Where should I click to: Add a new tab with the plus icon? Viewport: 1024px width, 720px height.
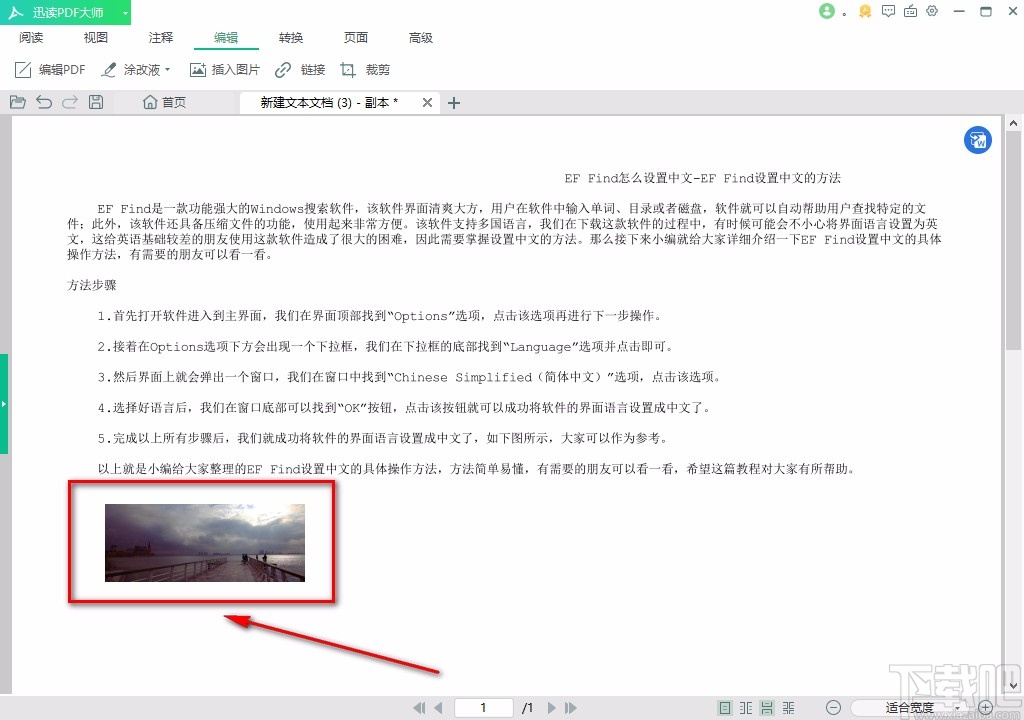(x=454, y=103)
